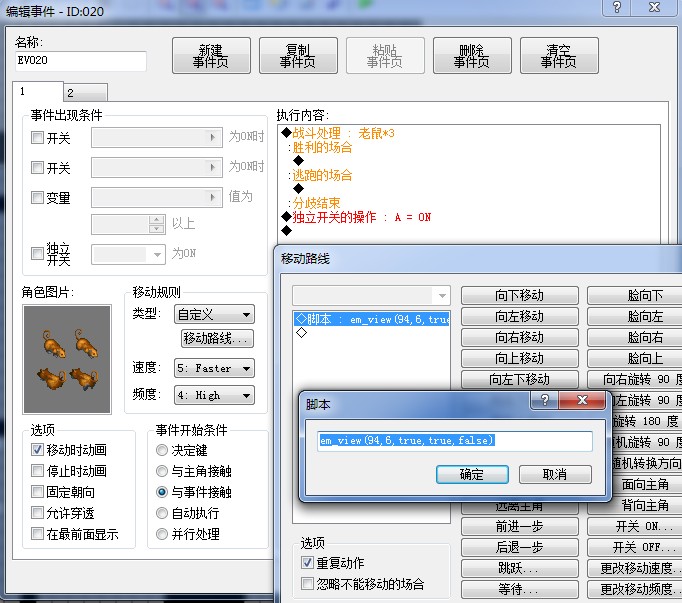Click the help question mark in title bar
The height and width of the screenshot is (603, 682).
618,7
